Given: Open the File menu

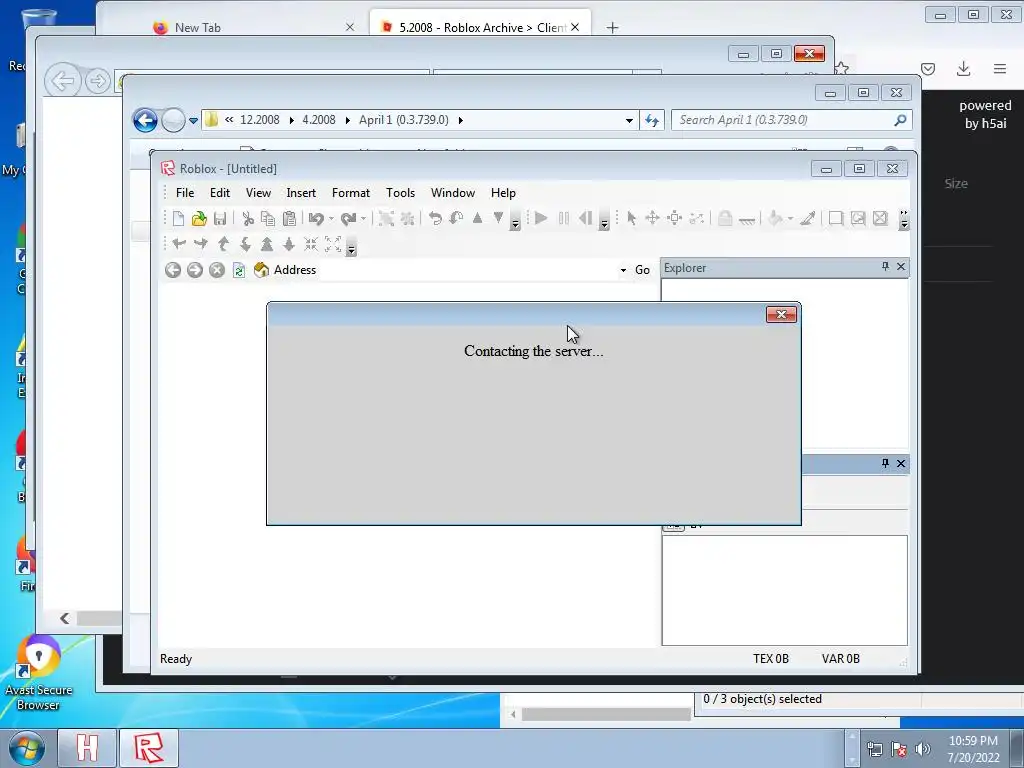Looking at the screenshot, I should 185,193.
